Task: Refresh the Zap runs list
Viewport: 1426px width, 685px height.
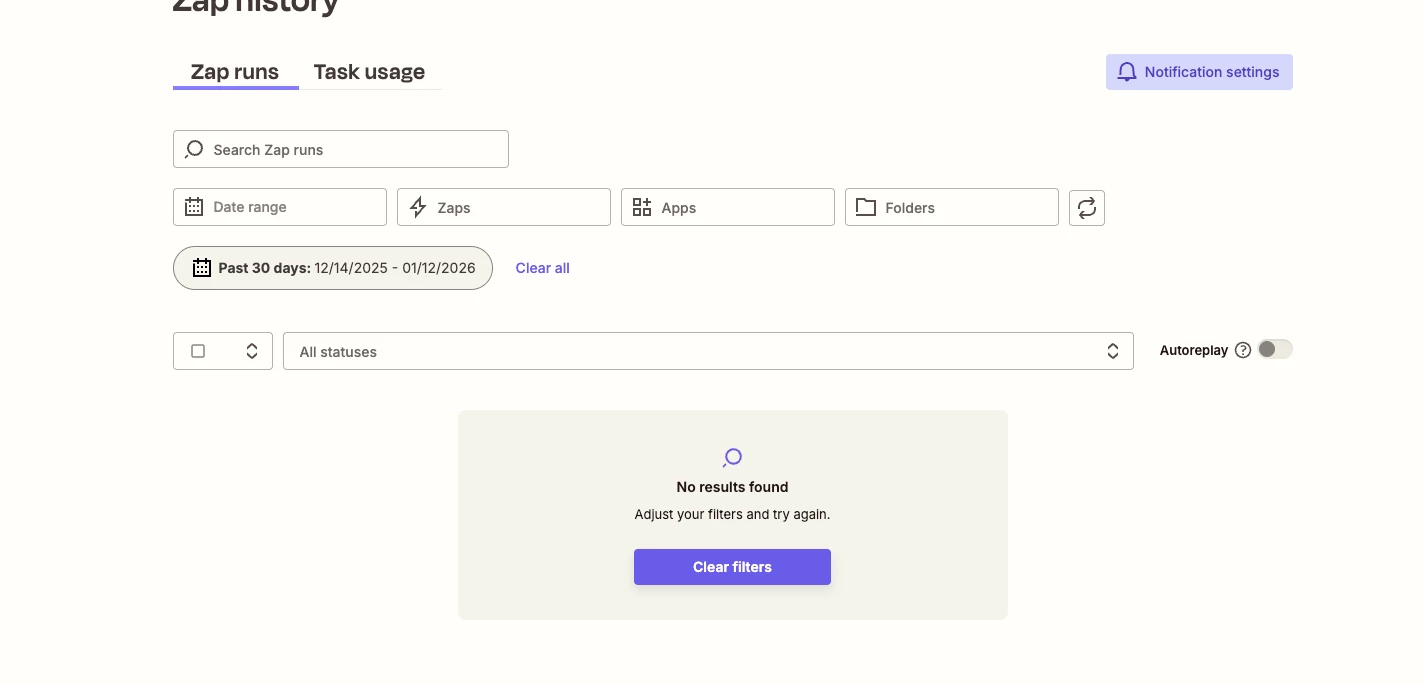Action: point(1087,207)
